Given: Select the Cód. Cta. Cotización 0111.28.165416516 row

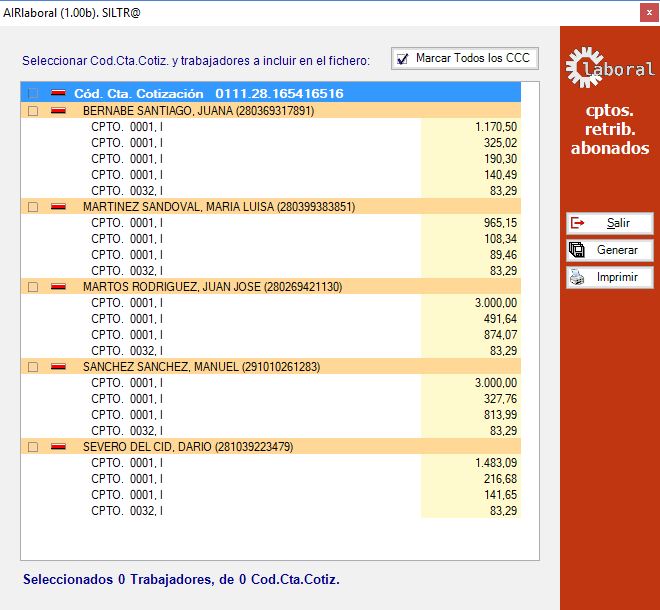Looking at the screenshot, I should (x=271, y=93).
